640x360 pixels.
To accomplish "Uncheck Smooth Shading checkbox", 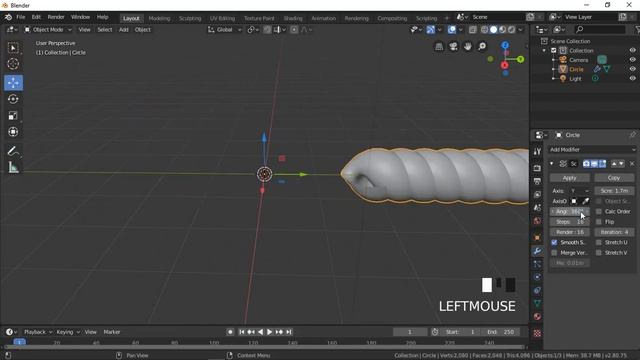I will 554,242.
